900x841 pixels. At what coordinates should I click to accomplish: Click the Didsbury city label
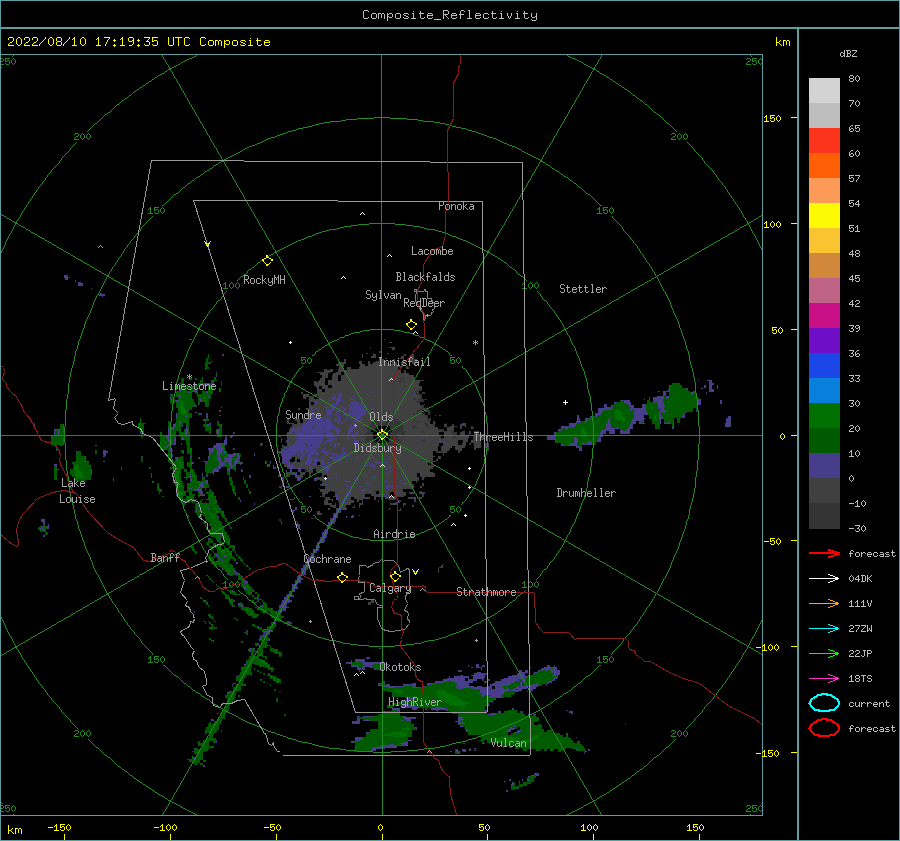[377, 448]
